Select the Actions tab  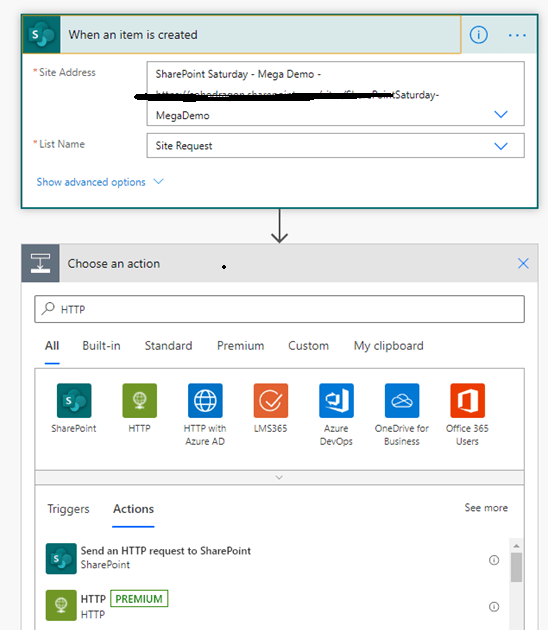coord(133,509)
